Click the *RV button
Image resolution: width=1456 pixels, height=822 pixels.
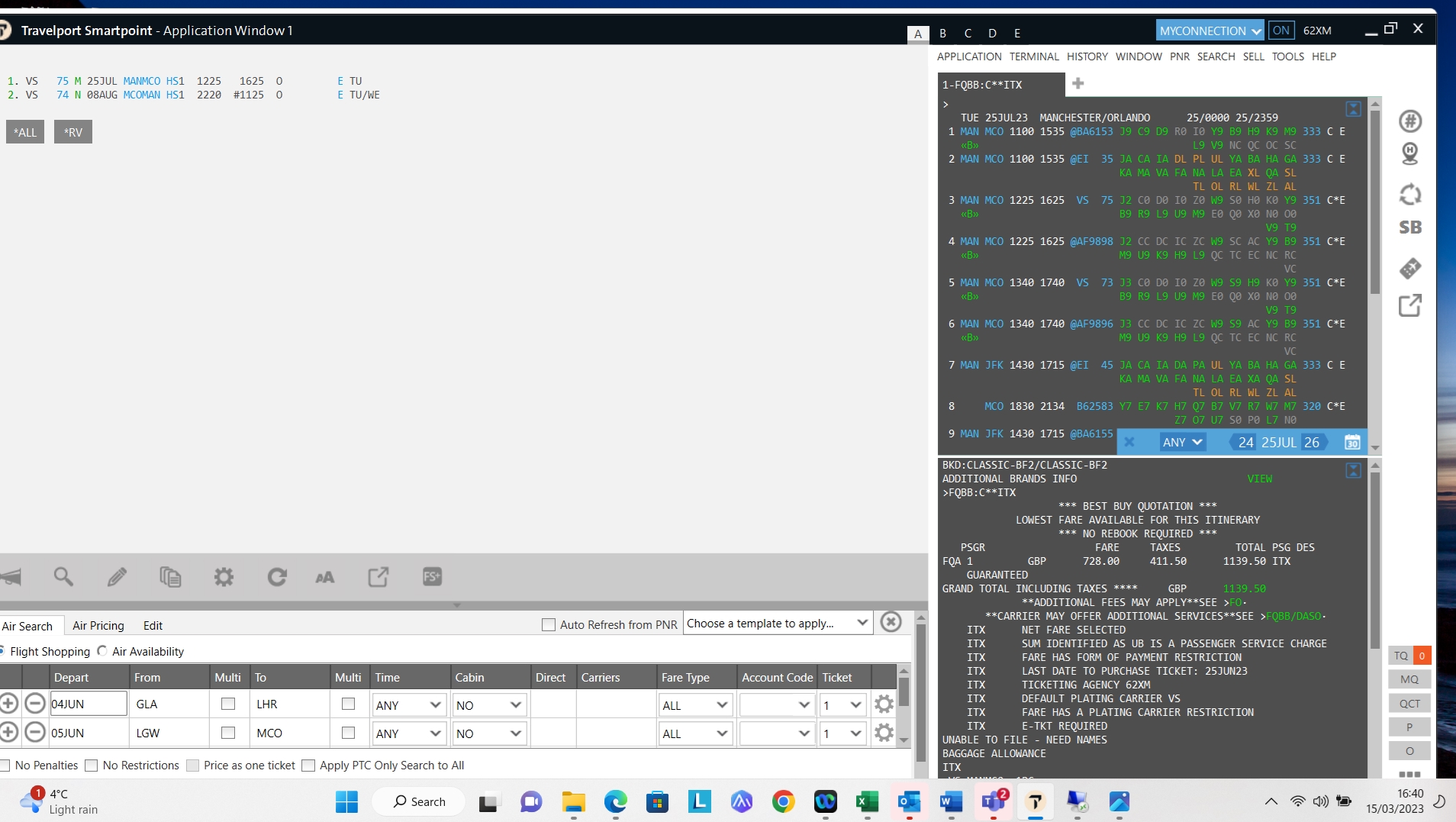(x=73, y=132)
